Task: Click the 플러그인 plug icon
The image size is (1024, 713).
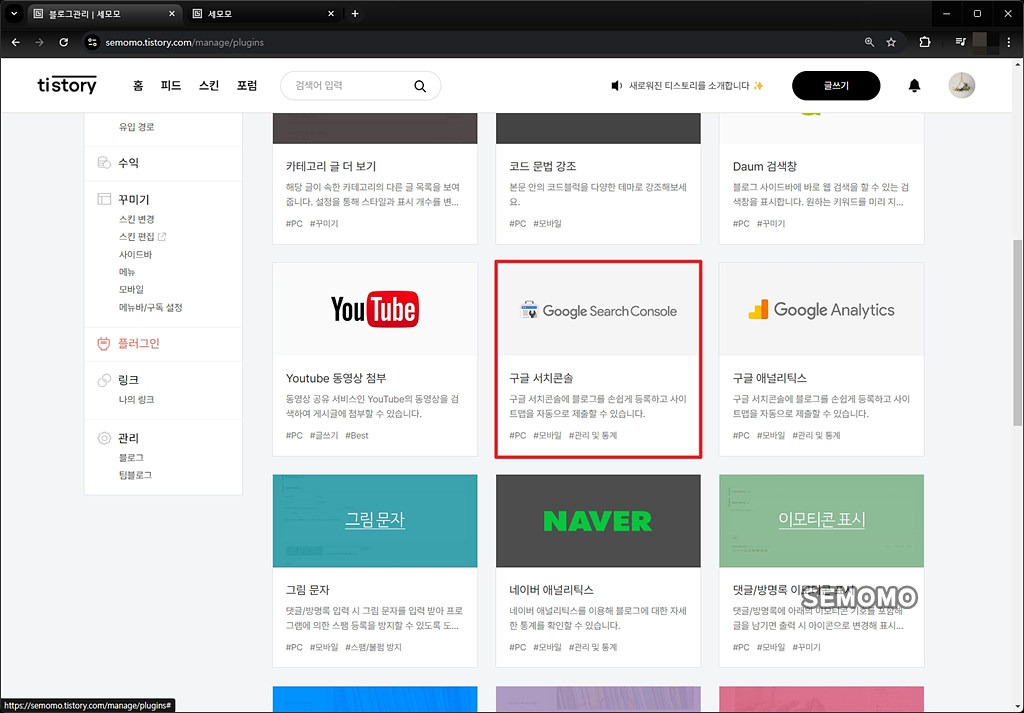Action: 104,343
